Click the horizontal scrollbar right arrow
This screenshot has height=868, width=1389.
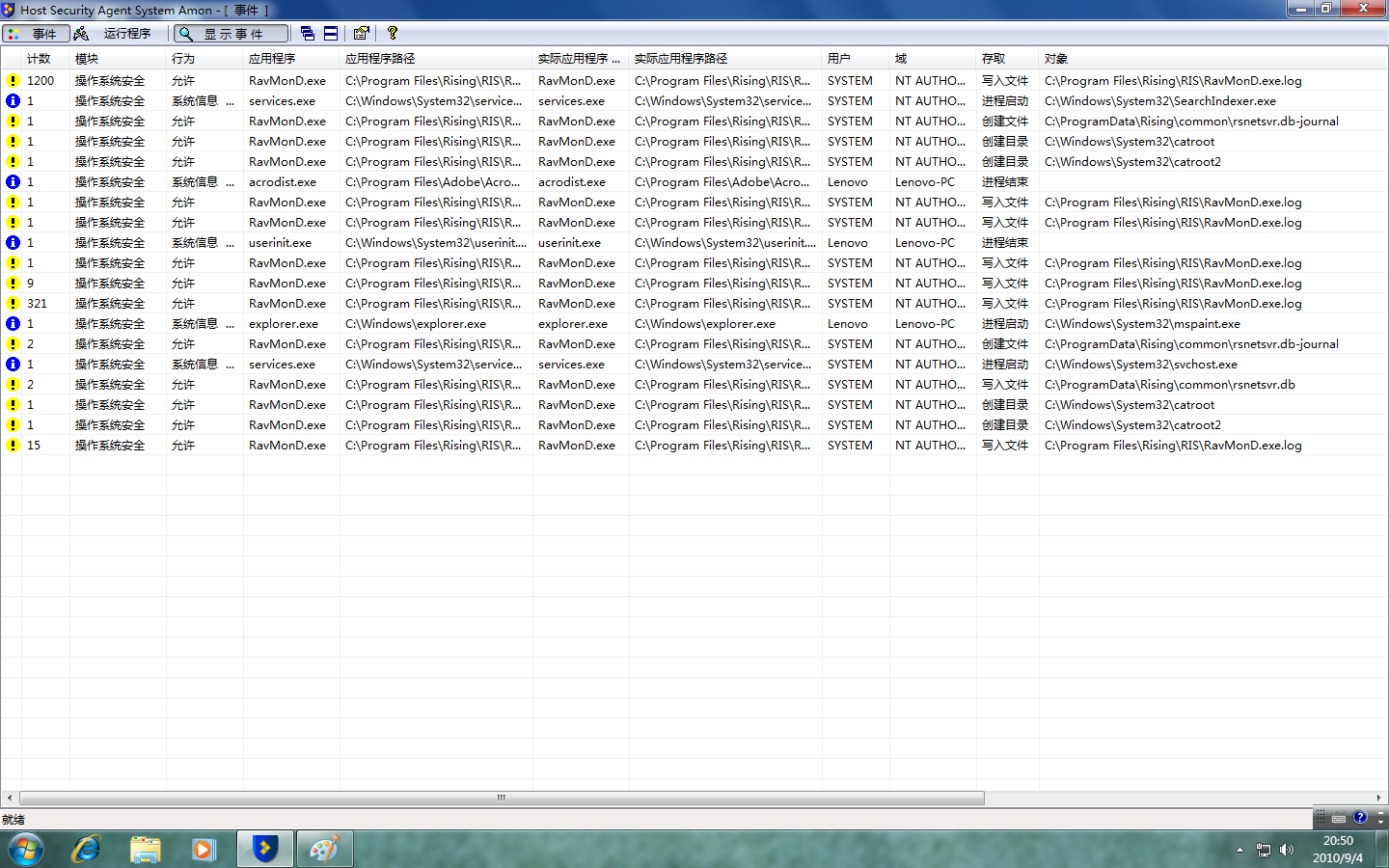tap(1378, 799)
